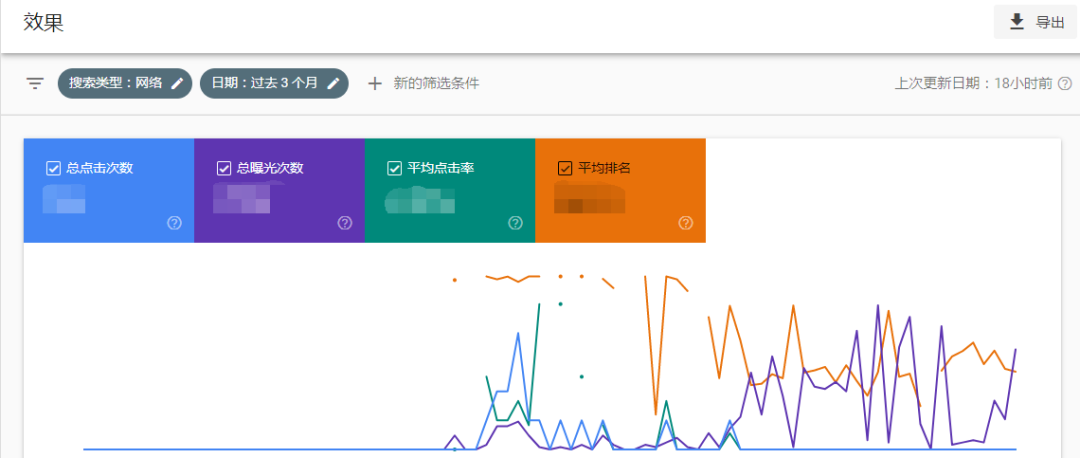The width and height of the screenshot is (1080, 458).
Task: Click the download arrow icon beside 导出
Action: [1017, 22]
